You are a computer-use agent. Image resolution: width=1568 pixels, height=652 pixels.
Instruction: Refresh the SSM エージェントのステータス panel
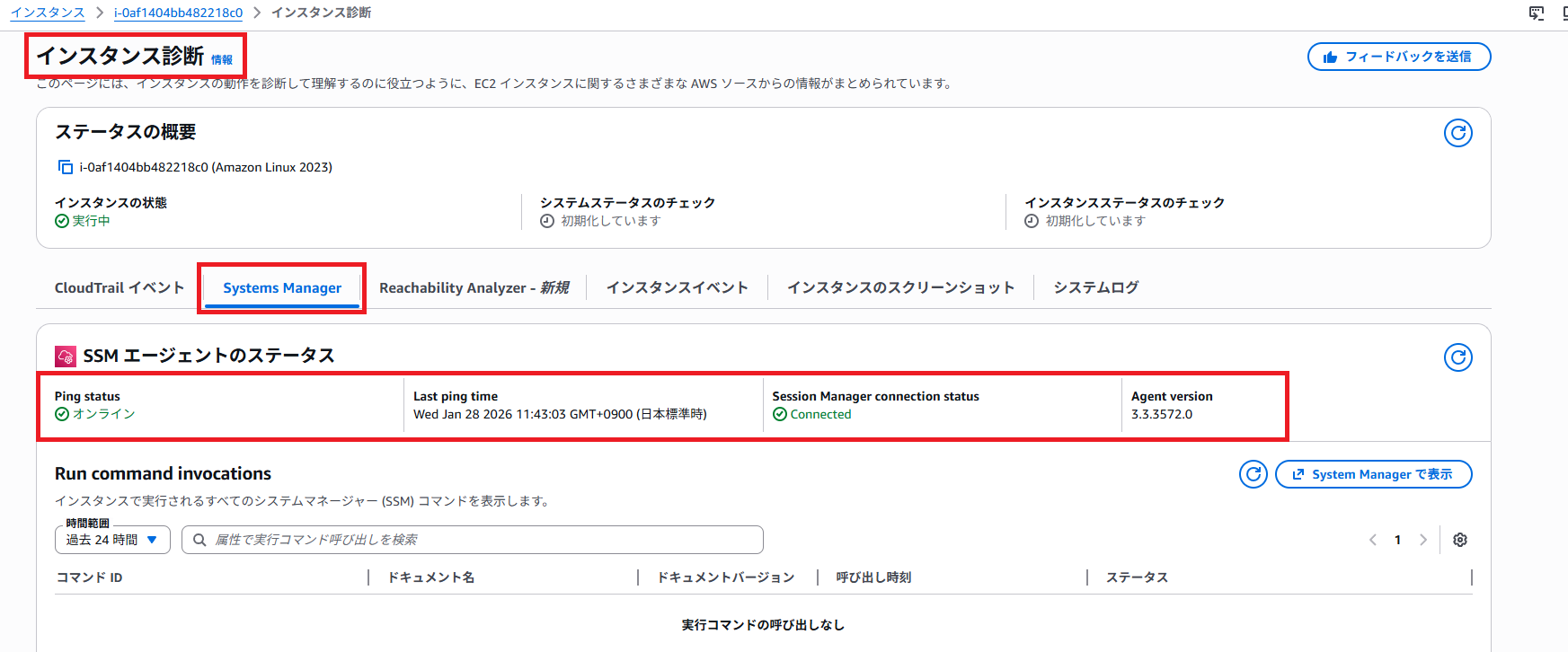click(1457, 357)
